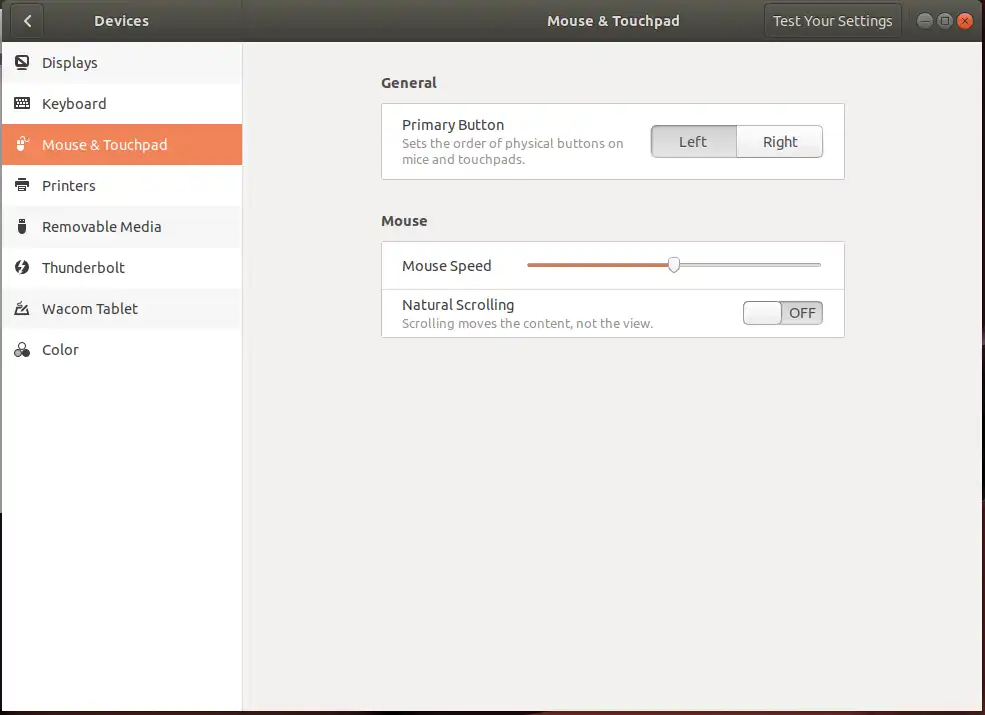The height and width of the screenshot is (715, 985).
Task: Go to Wacom Tablet settings
Action: click(x=122, y=308)
